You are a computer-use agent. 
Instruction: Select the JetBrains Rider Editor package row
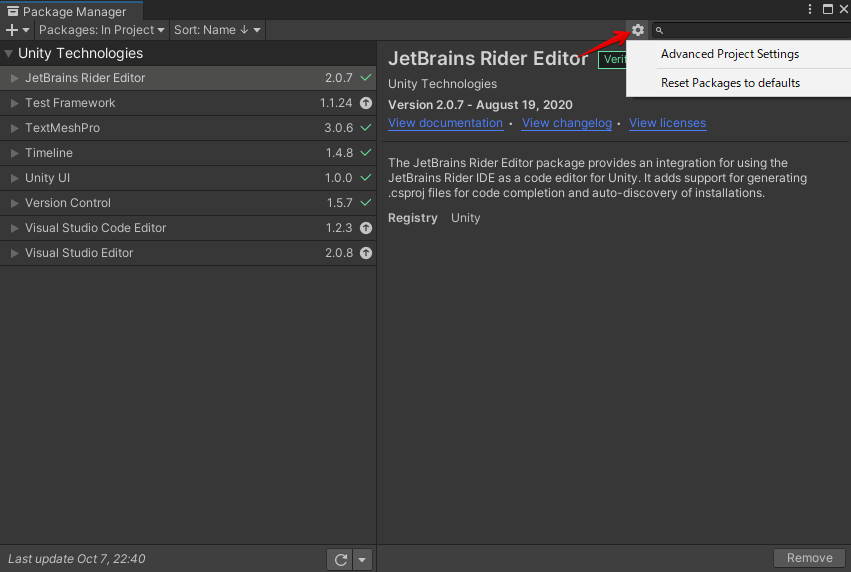coord(188,78)
